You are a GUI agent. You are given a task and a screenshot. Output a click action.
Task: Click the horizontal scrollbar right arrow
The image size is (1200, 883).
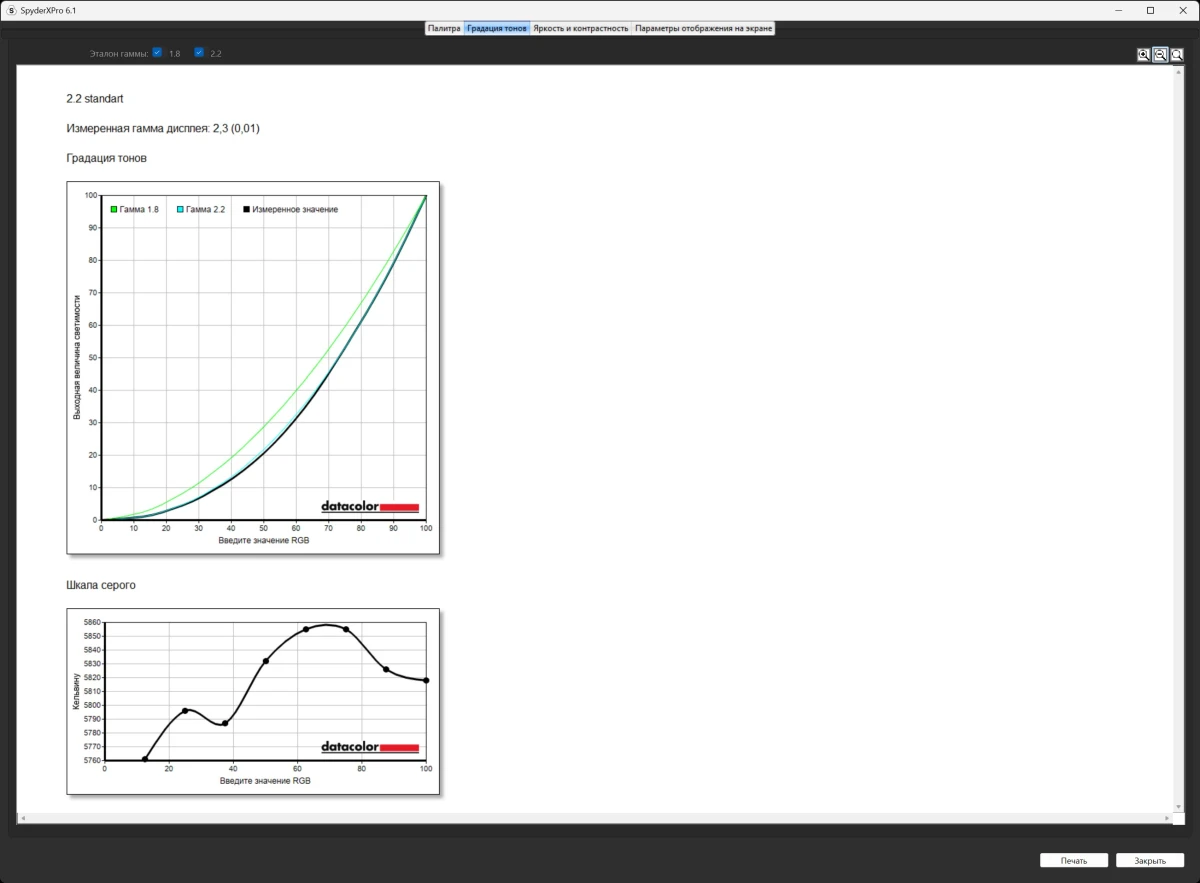tap(1167, 818)
